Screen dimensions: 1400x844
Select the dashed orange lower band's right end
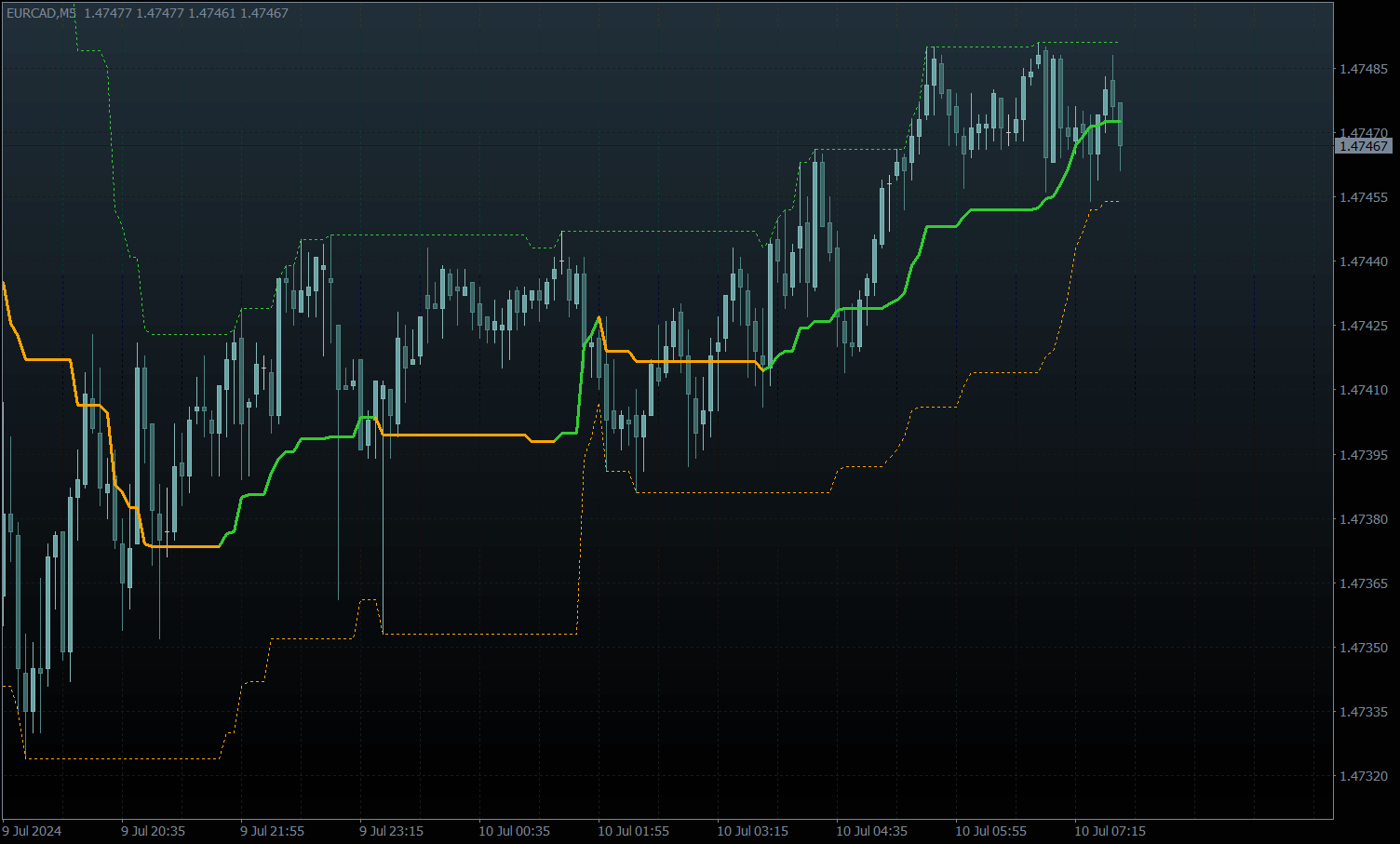click(x=1116, y=201)
